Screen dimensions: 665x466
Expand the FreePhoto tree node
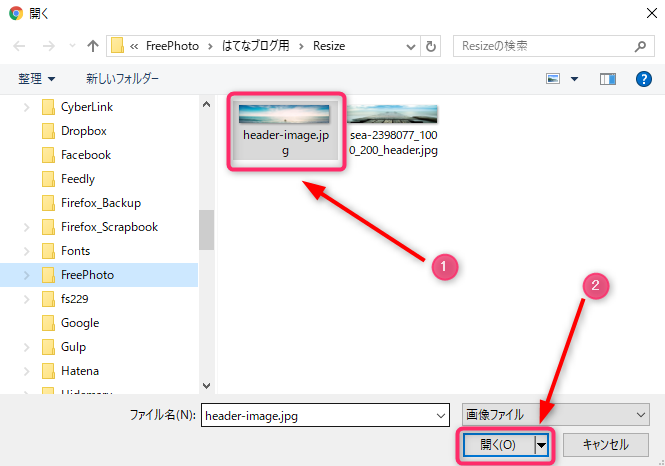pos(26,275)
